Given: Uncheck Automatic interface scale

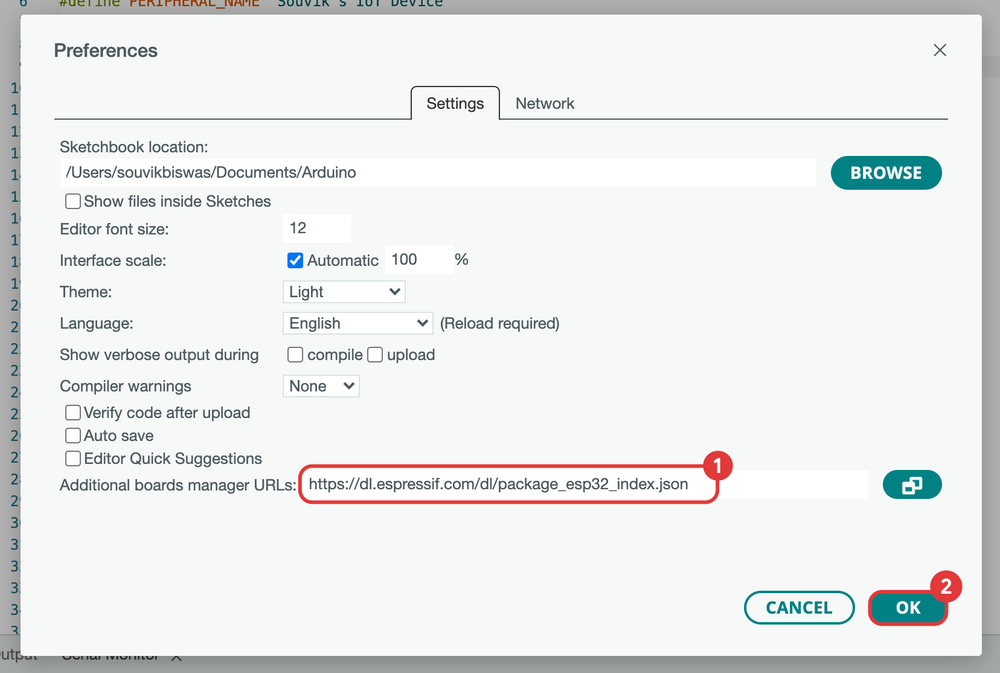Looking at the screenshot, I should [x=294, y=259].
